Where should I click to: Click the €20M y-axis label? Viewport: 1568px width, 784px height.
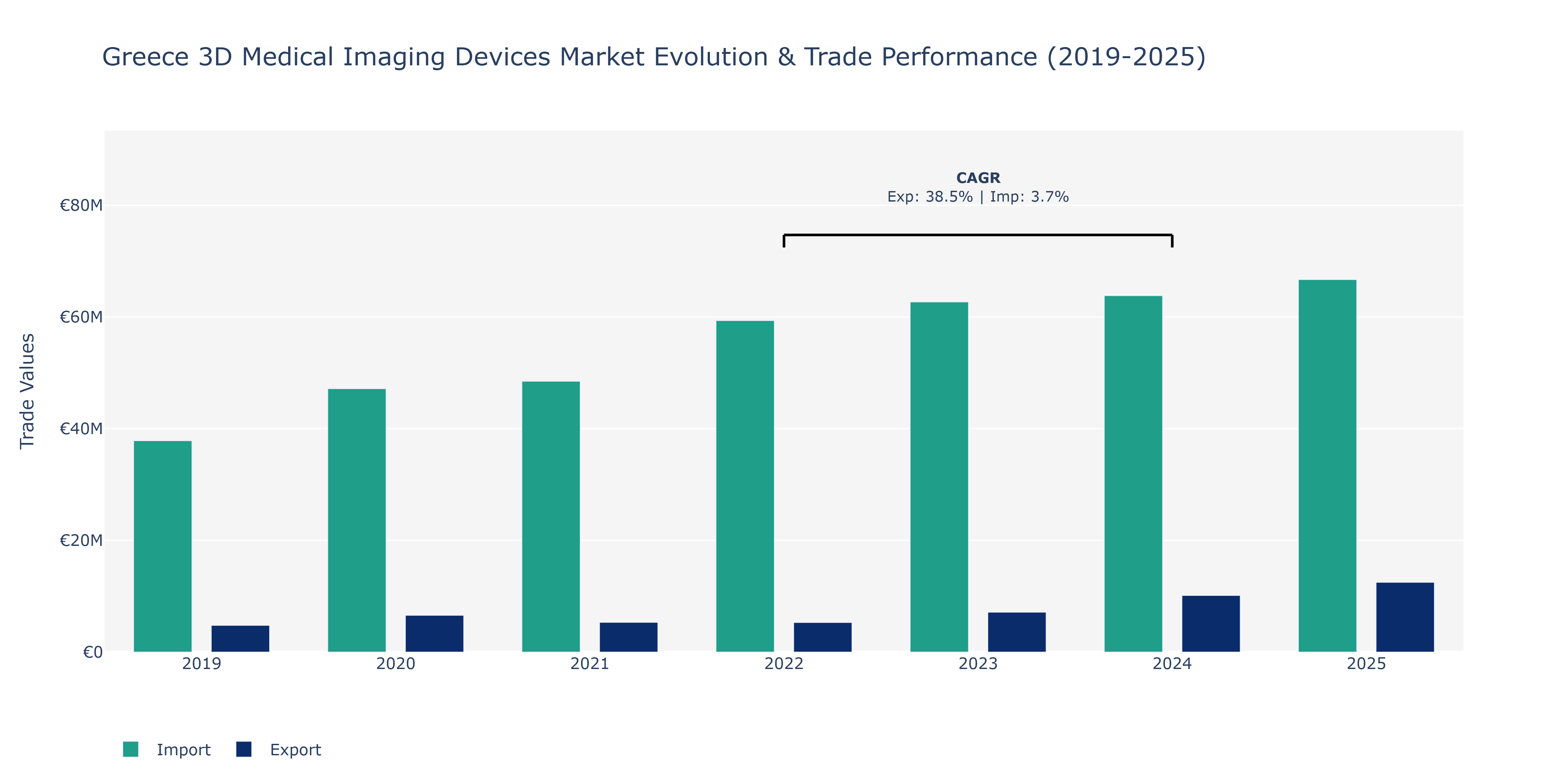point(82,540)
